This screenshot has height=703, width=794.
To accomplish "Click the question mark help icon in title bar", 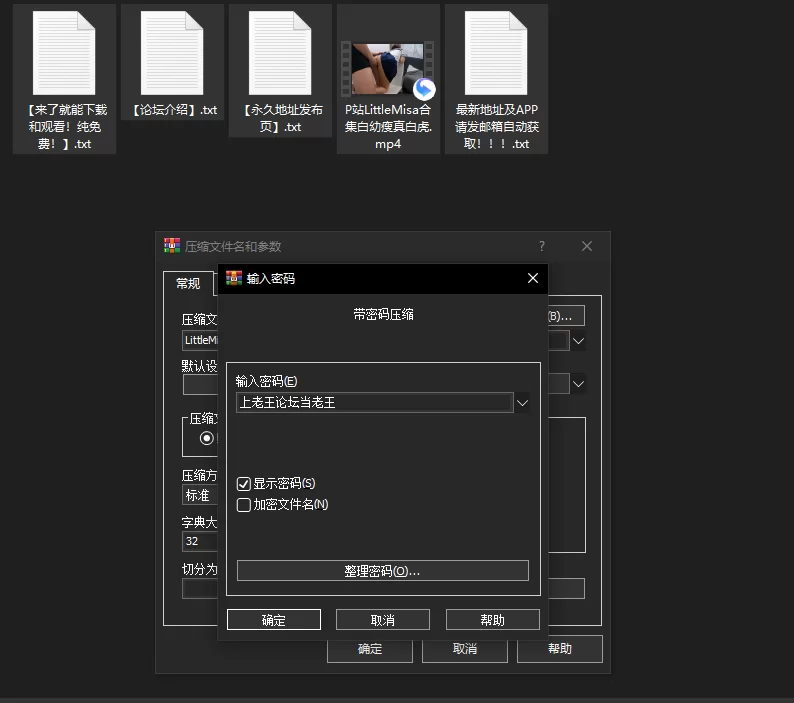I will 542,246.
